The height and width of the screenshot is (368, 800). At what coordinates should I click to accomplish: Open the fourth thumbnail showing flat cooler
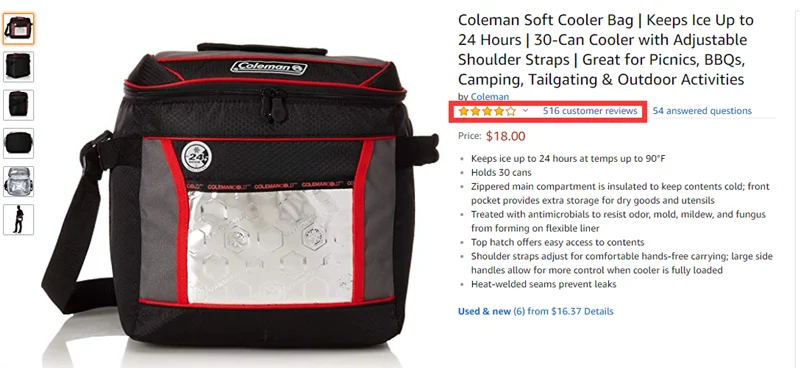[x=19, y=143]
